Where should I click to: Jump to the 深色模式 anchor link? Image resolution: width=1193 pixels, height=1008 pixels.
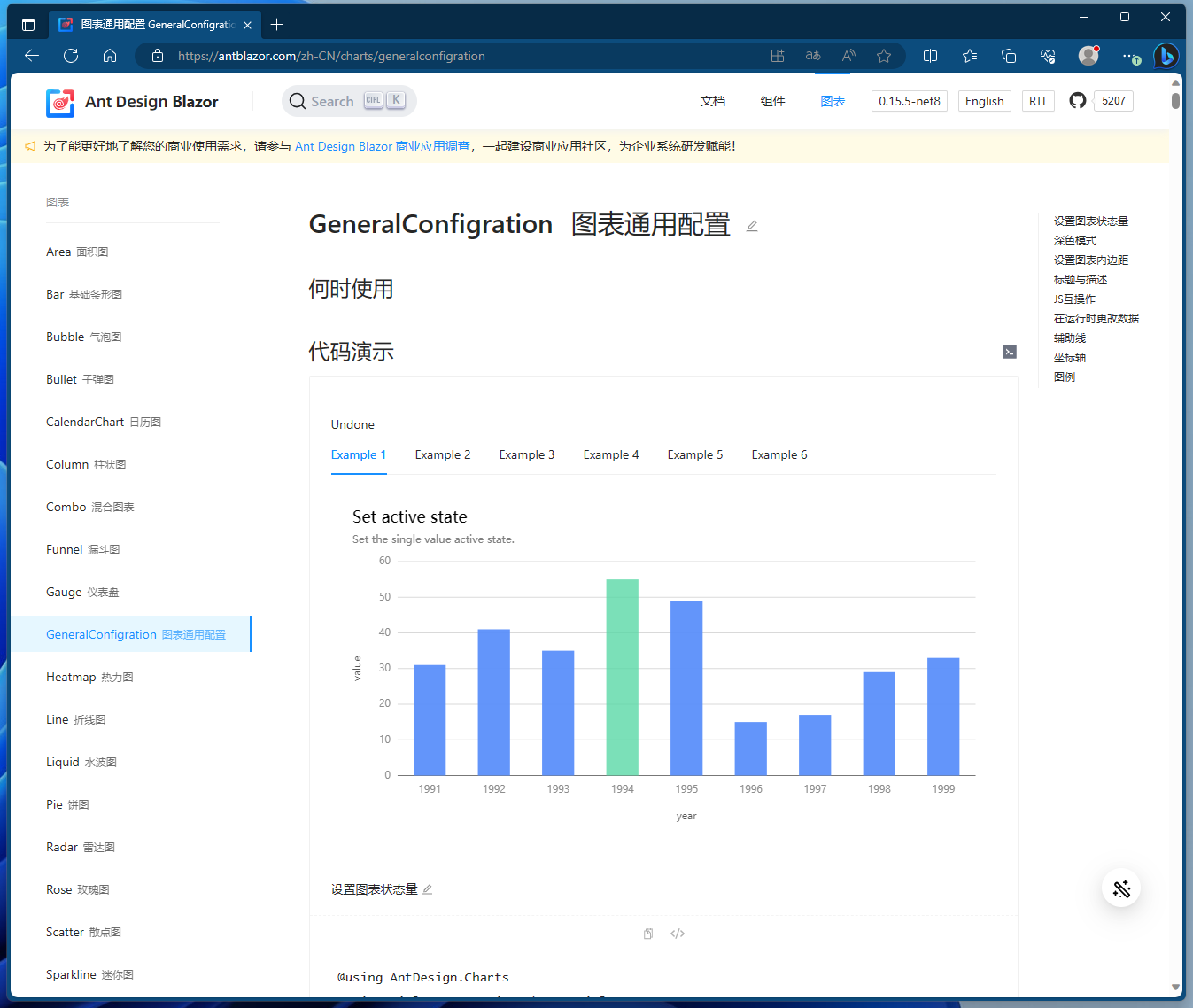click(1075, 240)
